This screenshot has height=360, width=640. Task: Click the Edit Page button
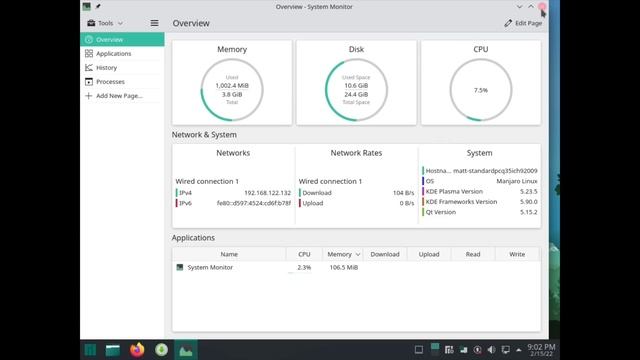(x=523, y=23)
